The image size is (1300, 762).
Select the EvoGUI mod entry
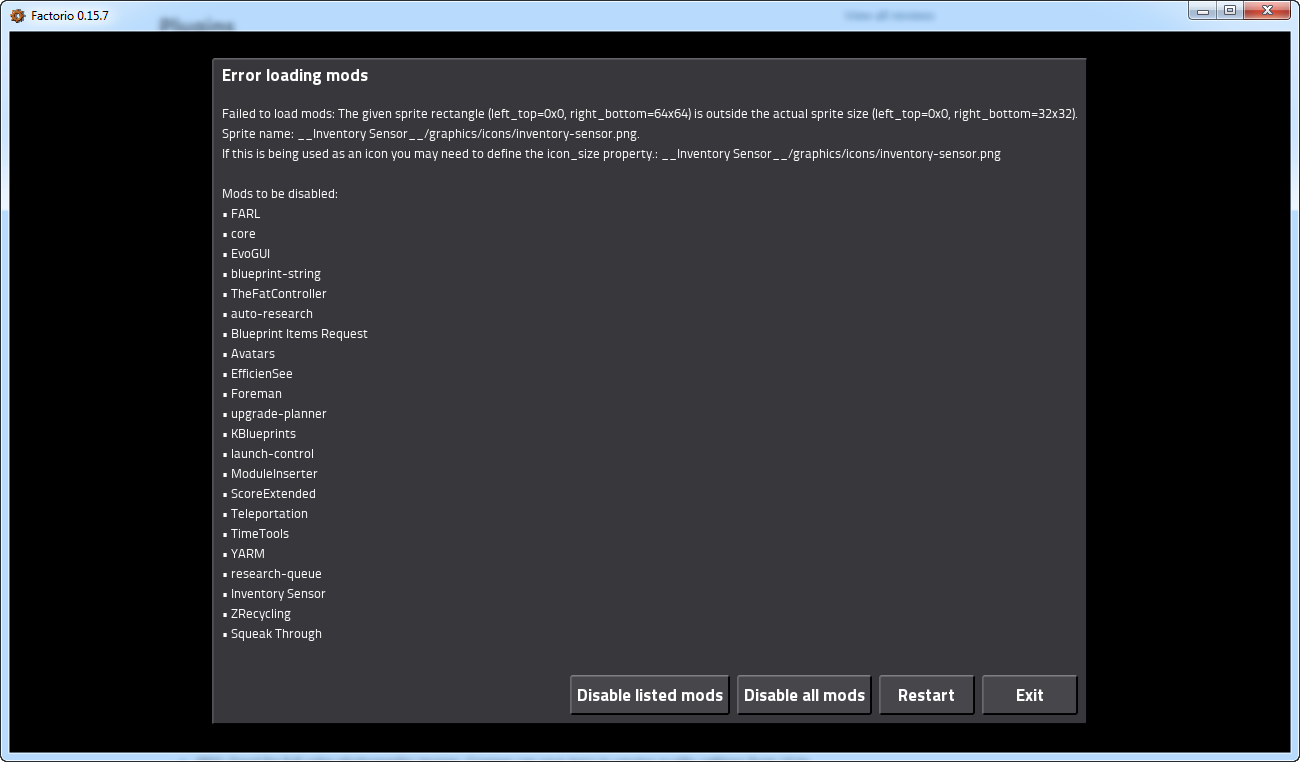pyautogui.click(x=250, y=254)
